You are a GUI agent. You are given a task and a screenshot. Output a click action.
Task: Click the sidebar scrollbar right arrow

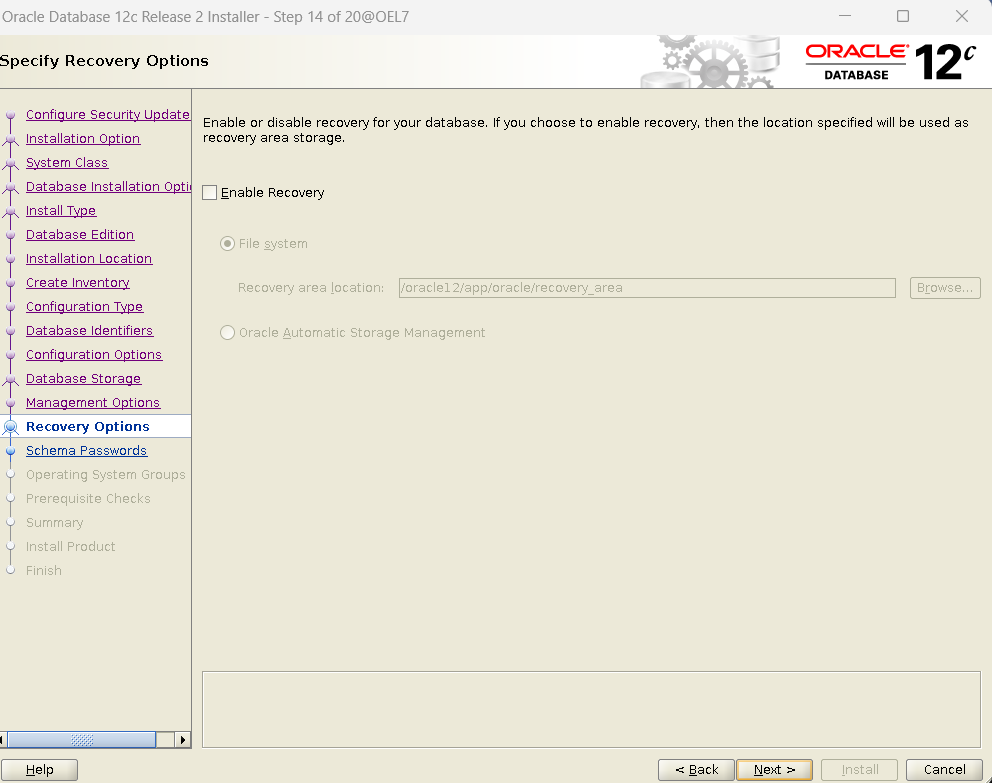(183, 739)
